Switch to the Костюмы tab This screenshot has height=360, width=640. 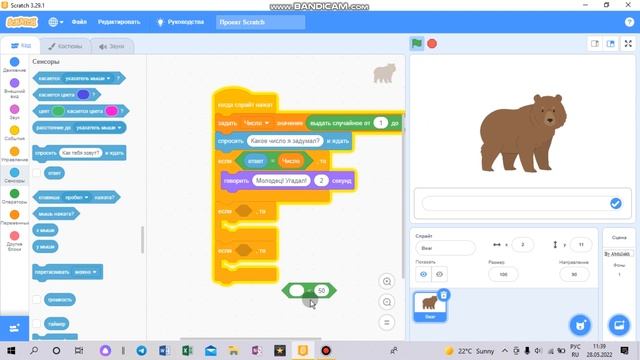click(x=65, y=46)
